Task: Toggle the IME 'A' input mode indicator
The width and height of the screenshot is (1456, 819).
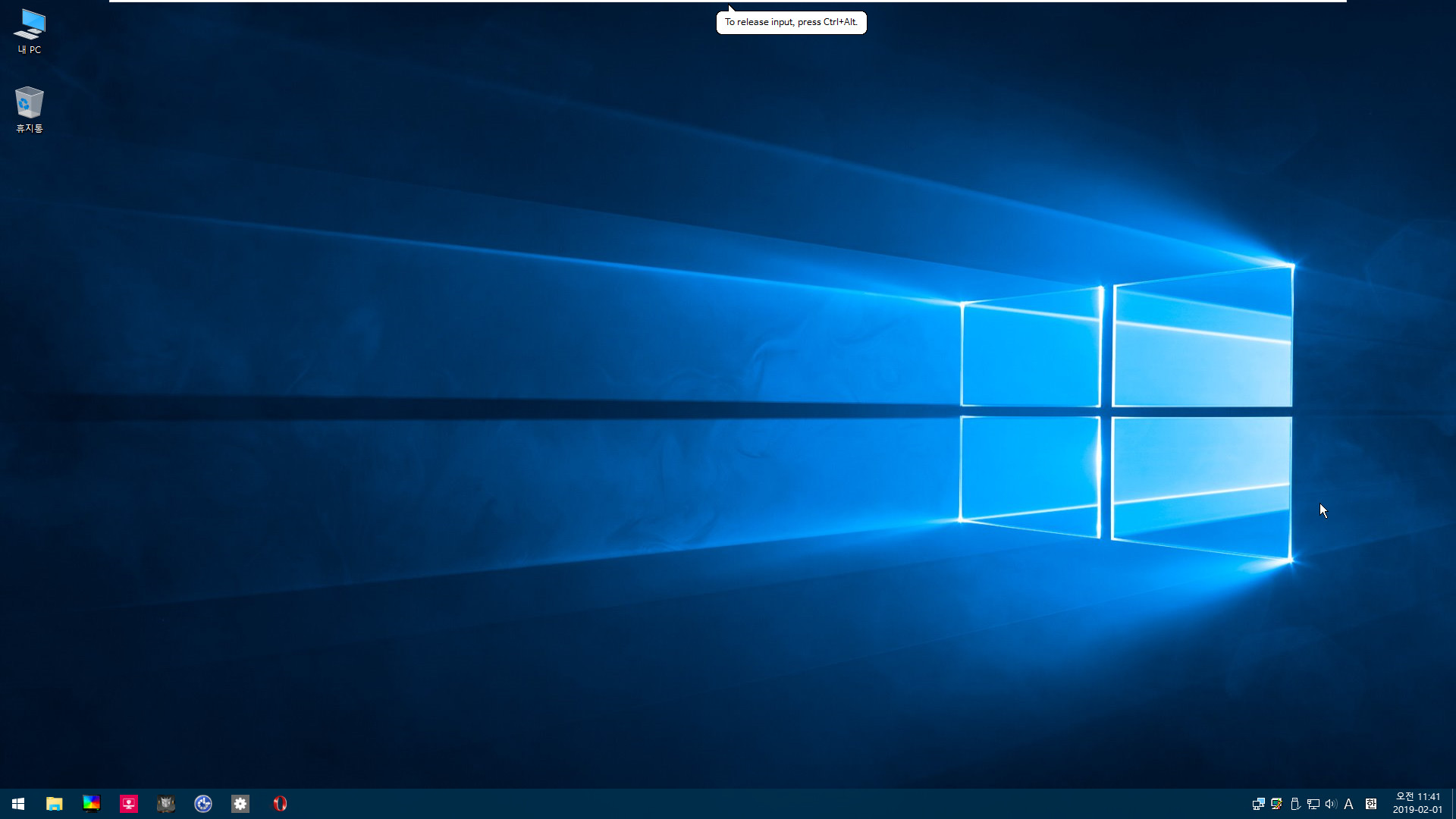Action: pyautogui.click(x=1349, y=804)
